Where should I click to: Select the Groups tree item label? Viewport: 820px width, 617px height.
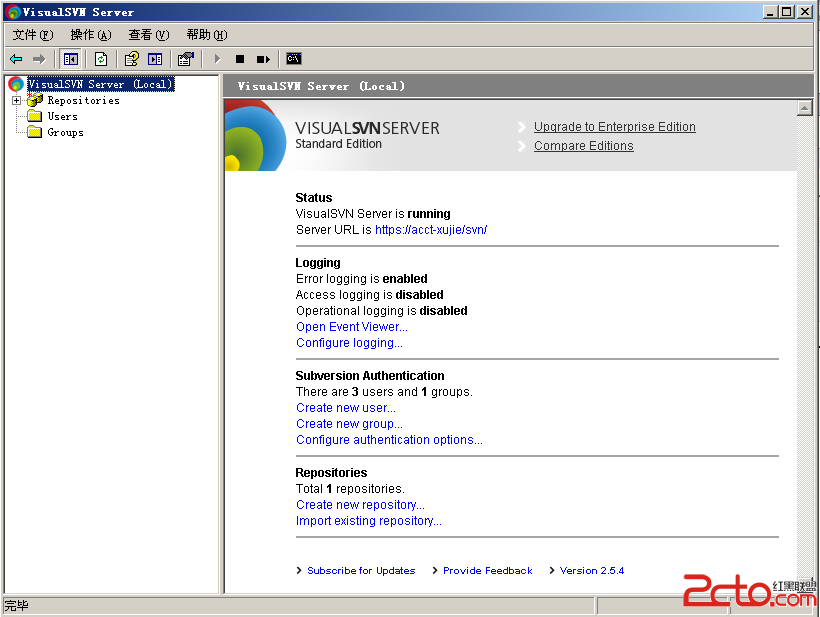[65, 132]
